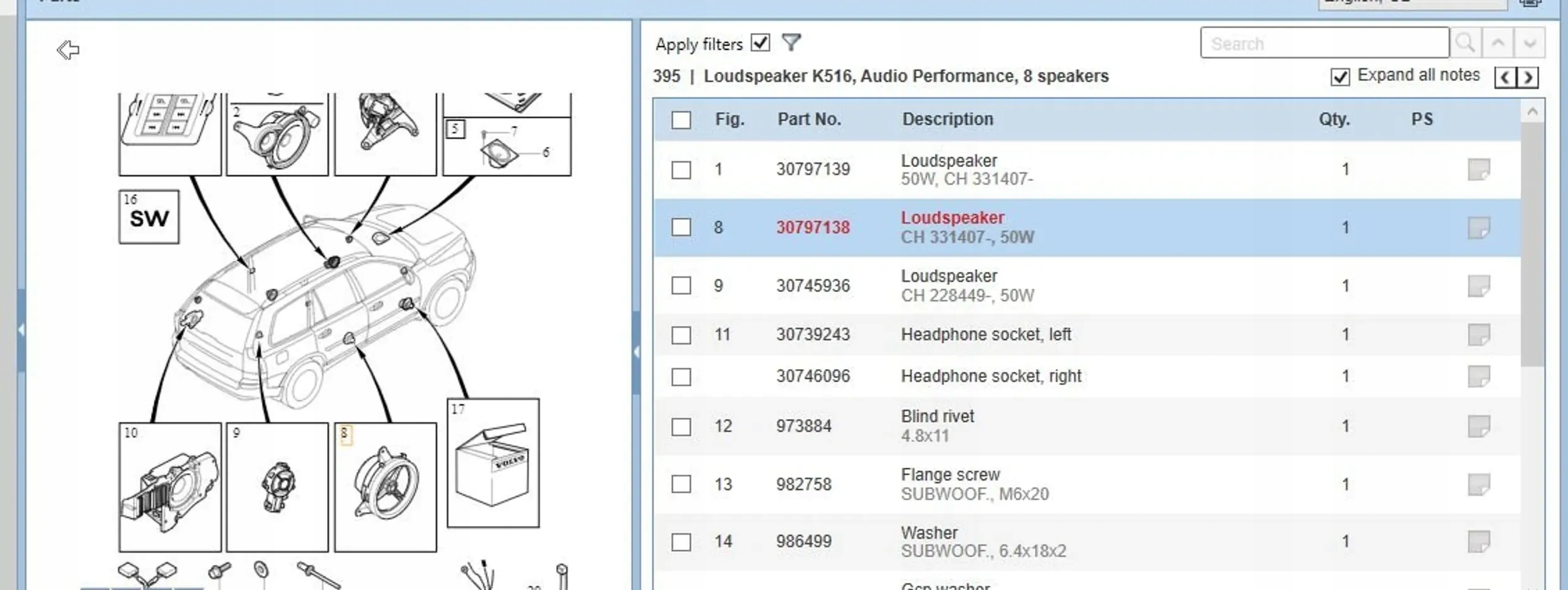Click the parts list vertical scrollbar thumb
Viewport: 1568px width, 590px height.
pos(1533,245)
